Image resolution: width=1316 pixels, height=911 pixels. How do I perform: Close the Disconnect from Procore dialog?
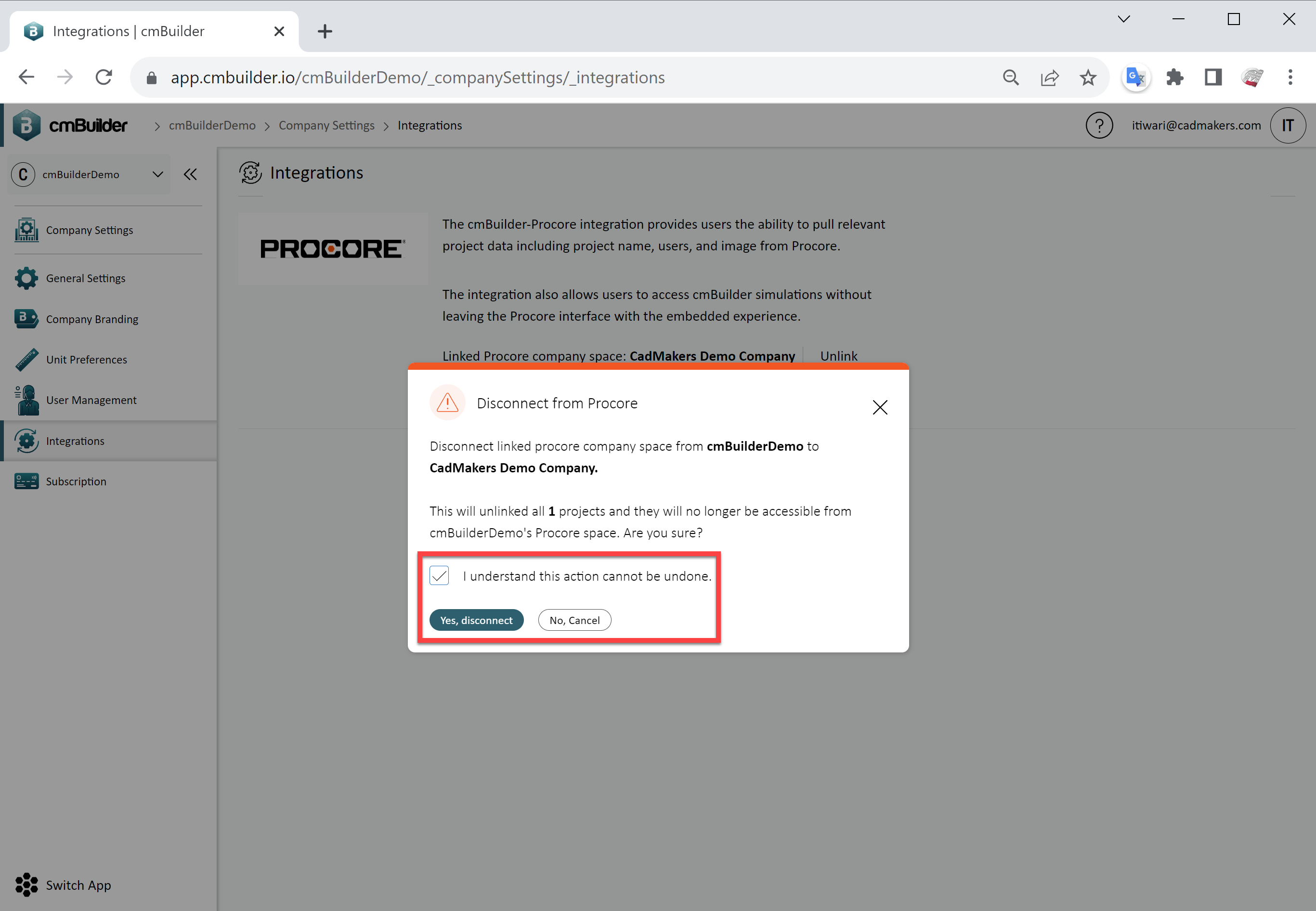click(x=879, y=407)
